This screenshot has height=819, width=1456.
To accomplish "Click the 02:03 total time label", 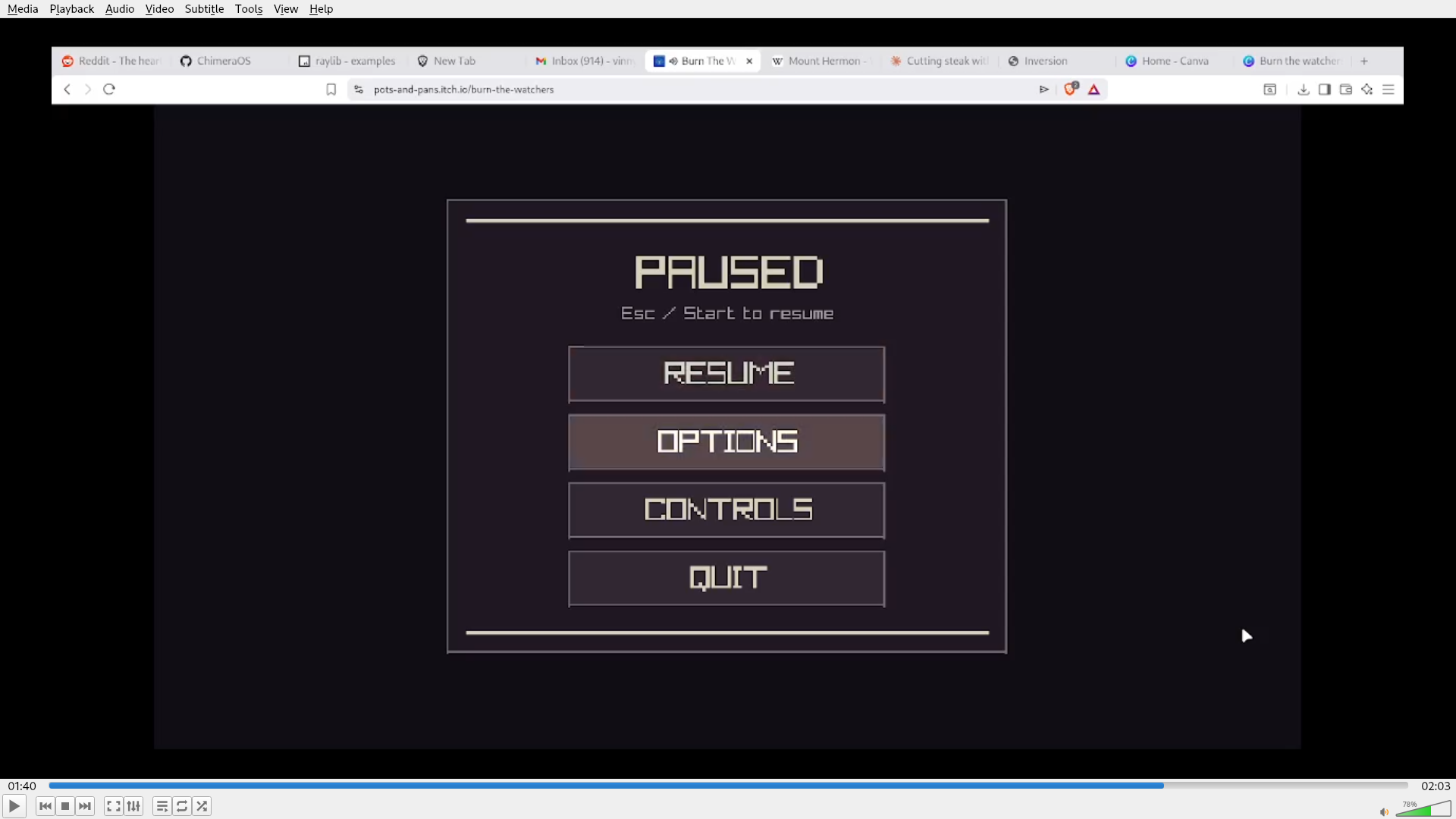I will coord(1435,786).
